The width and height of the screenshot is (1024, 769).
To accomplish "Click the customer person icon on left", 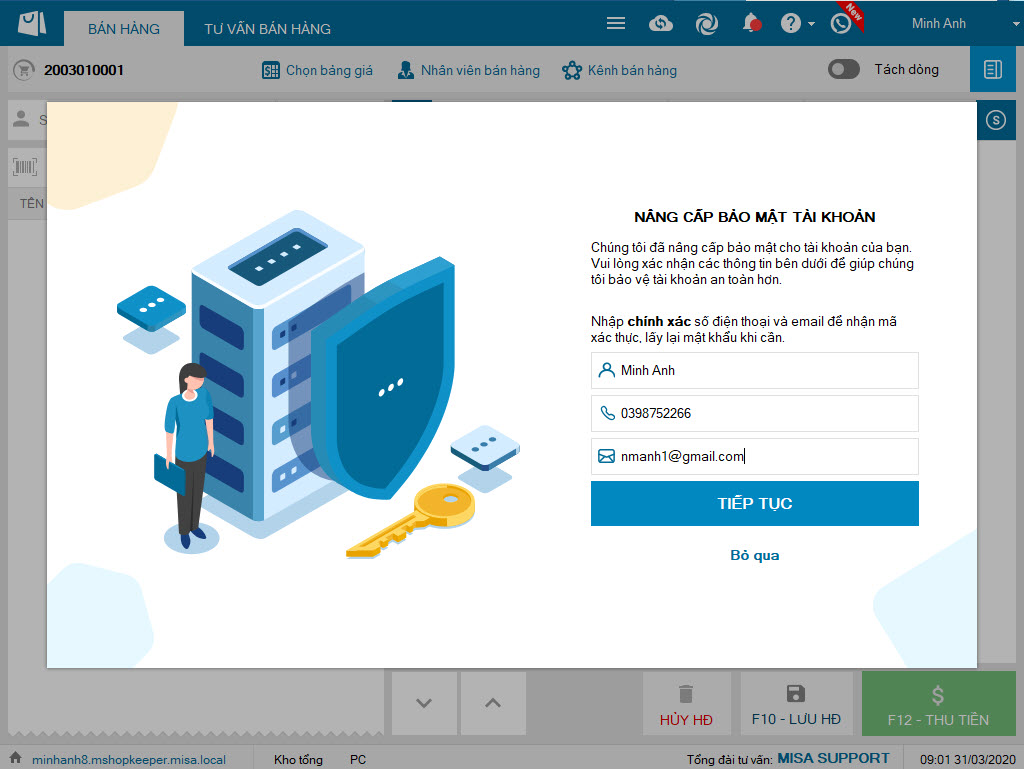I will click(22, 119).
